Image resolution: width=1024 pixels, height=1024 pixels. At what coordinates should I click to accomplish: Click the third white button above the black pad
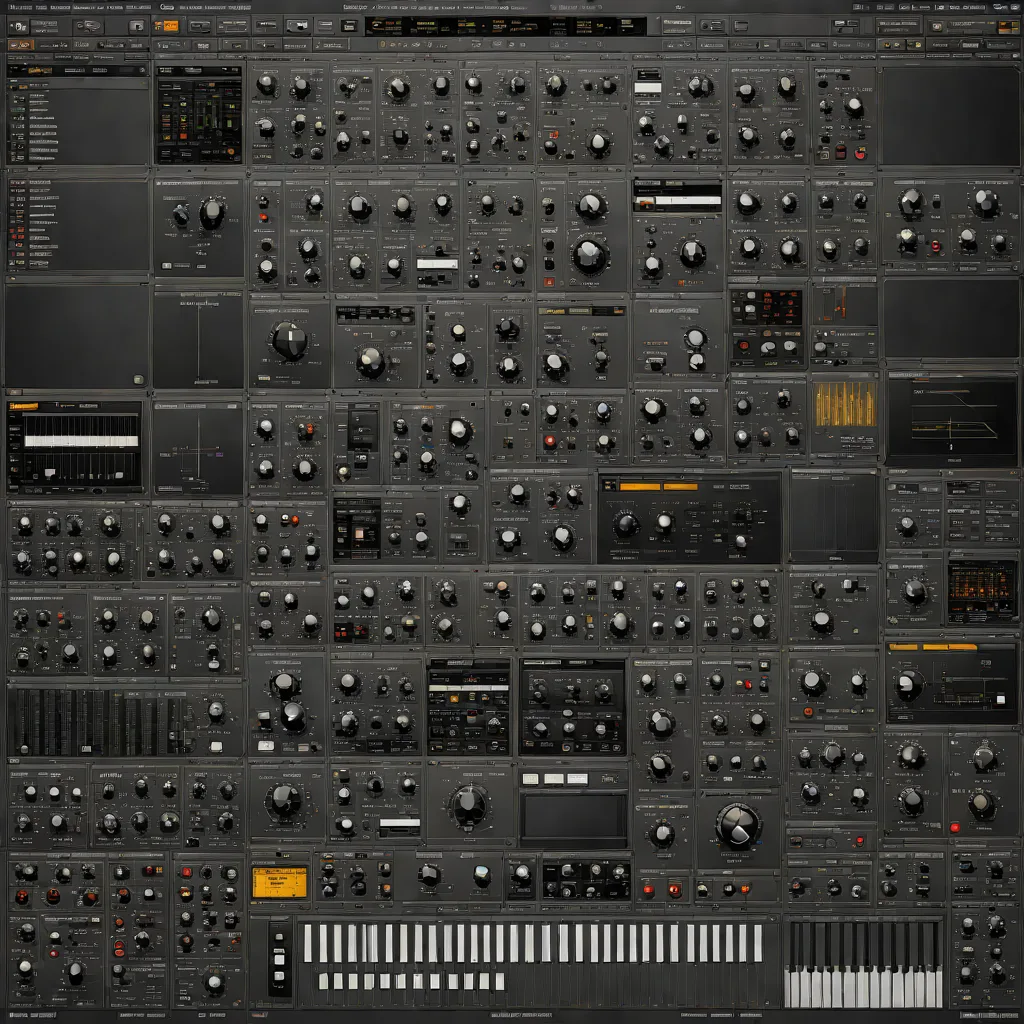coord(577,778)
